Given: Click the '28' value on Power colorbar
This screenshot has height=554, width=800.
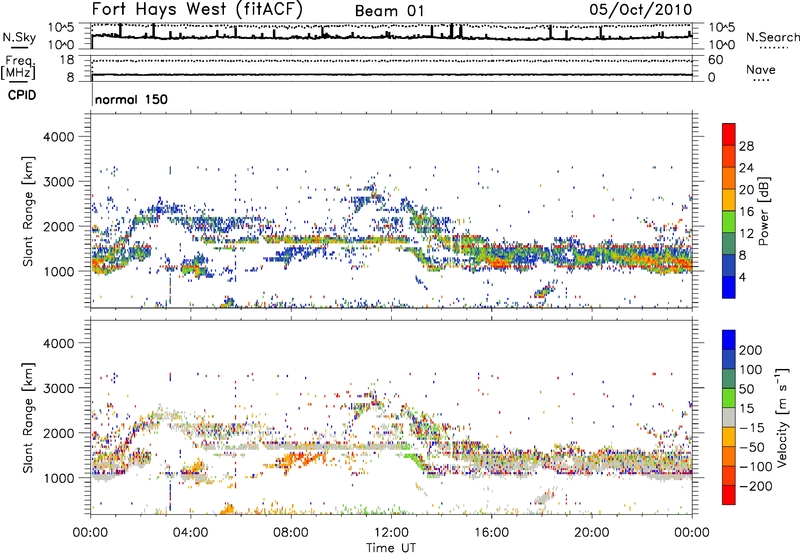Looking at the screenshot, I should [746, 146].
